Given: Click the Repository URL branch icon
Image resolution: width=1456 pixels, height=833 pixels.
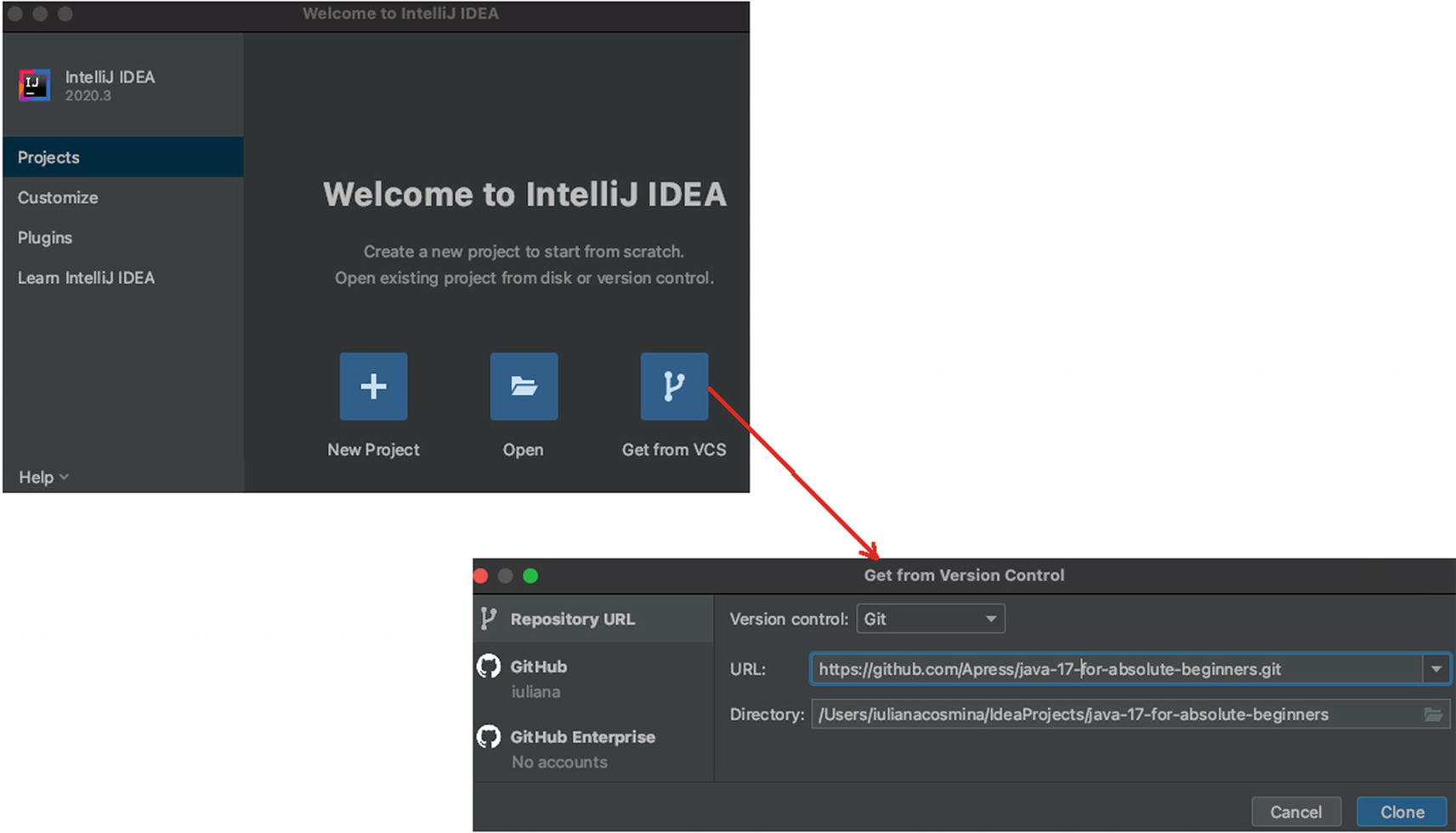Looking at the screenshot, I should [x=488, y=619].
